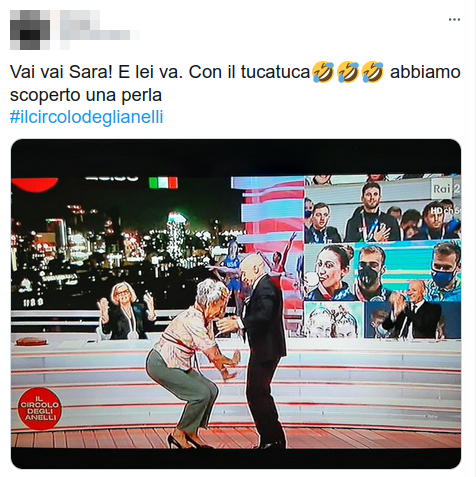Image resolution: width=476 pixels, height=477 pixels.
Task: Click the athlete wearing the black mask
Action: (370, 273)
